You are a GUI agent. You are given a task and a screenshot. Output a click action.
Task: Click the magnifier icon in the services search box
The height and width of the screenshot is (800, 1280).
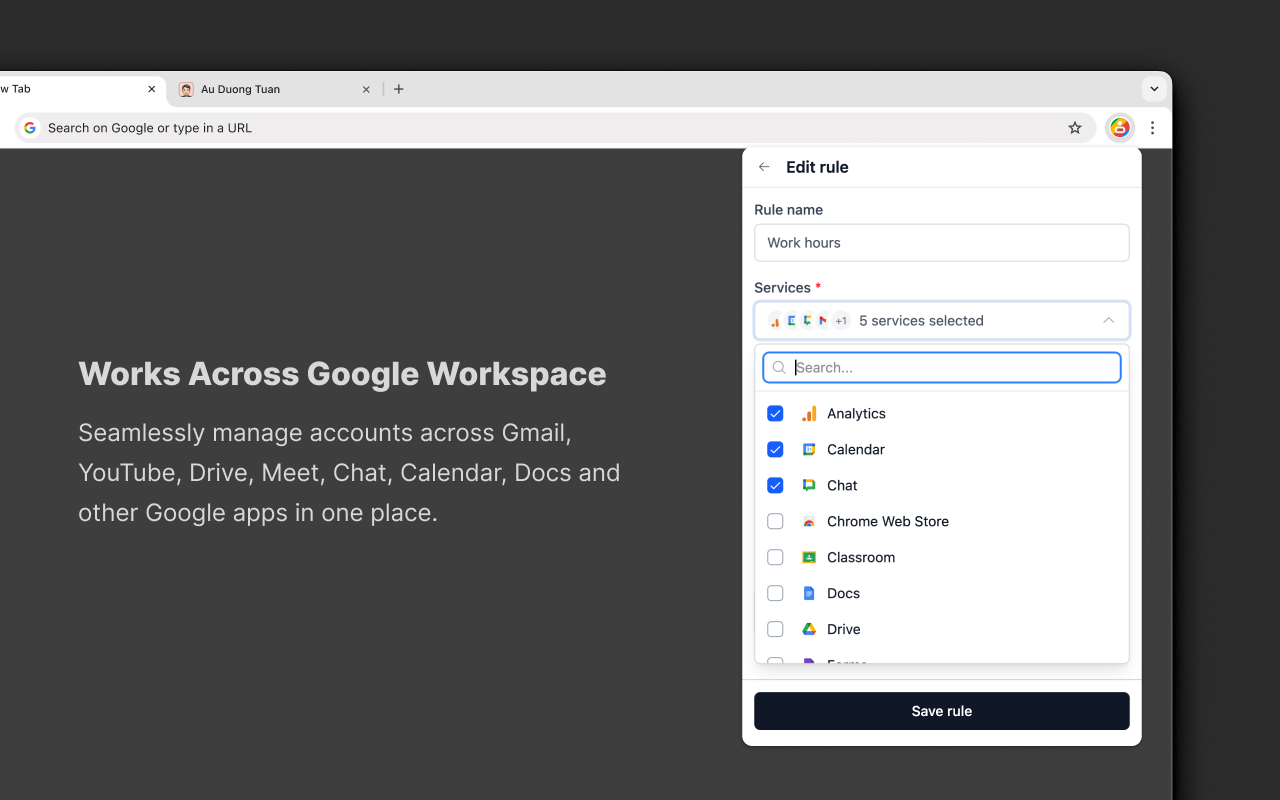click(778, 367)
